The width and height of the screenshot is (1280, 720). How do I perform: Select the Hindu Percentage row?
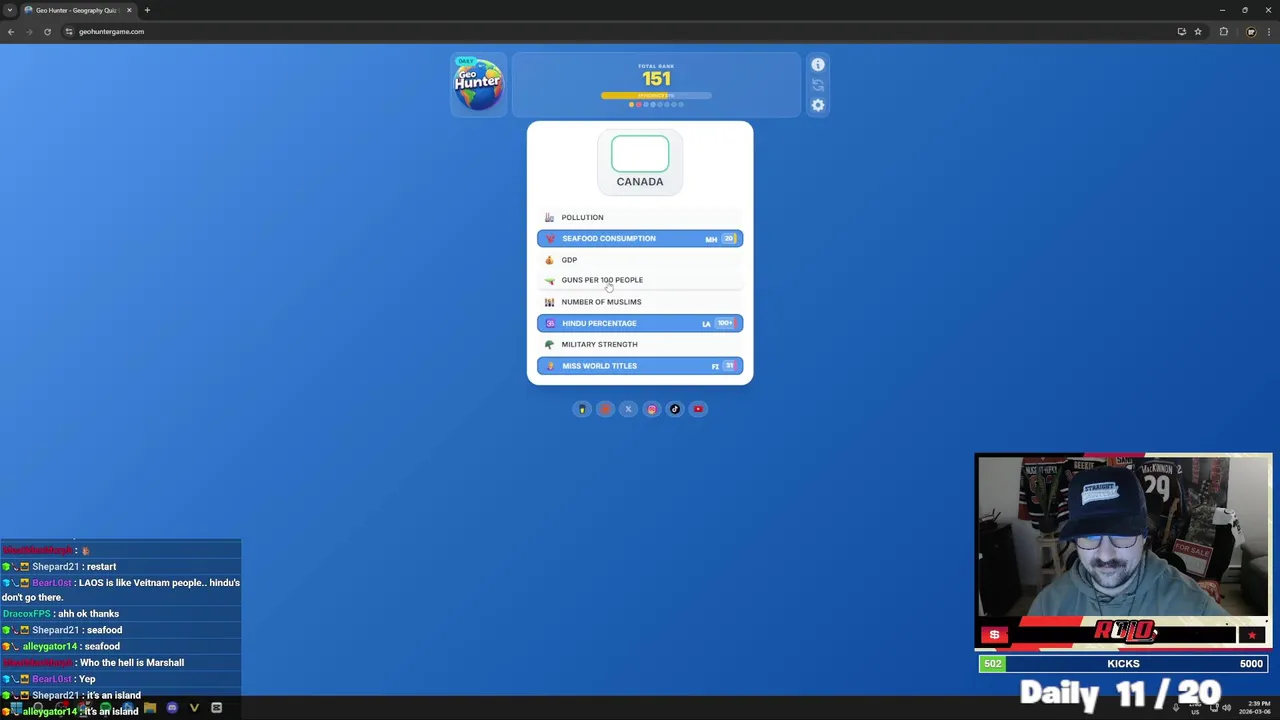pos(640,323)
